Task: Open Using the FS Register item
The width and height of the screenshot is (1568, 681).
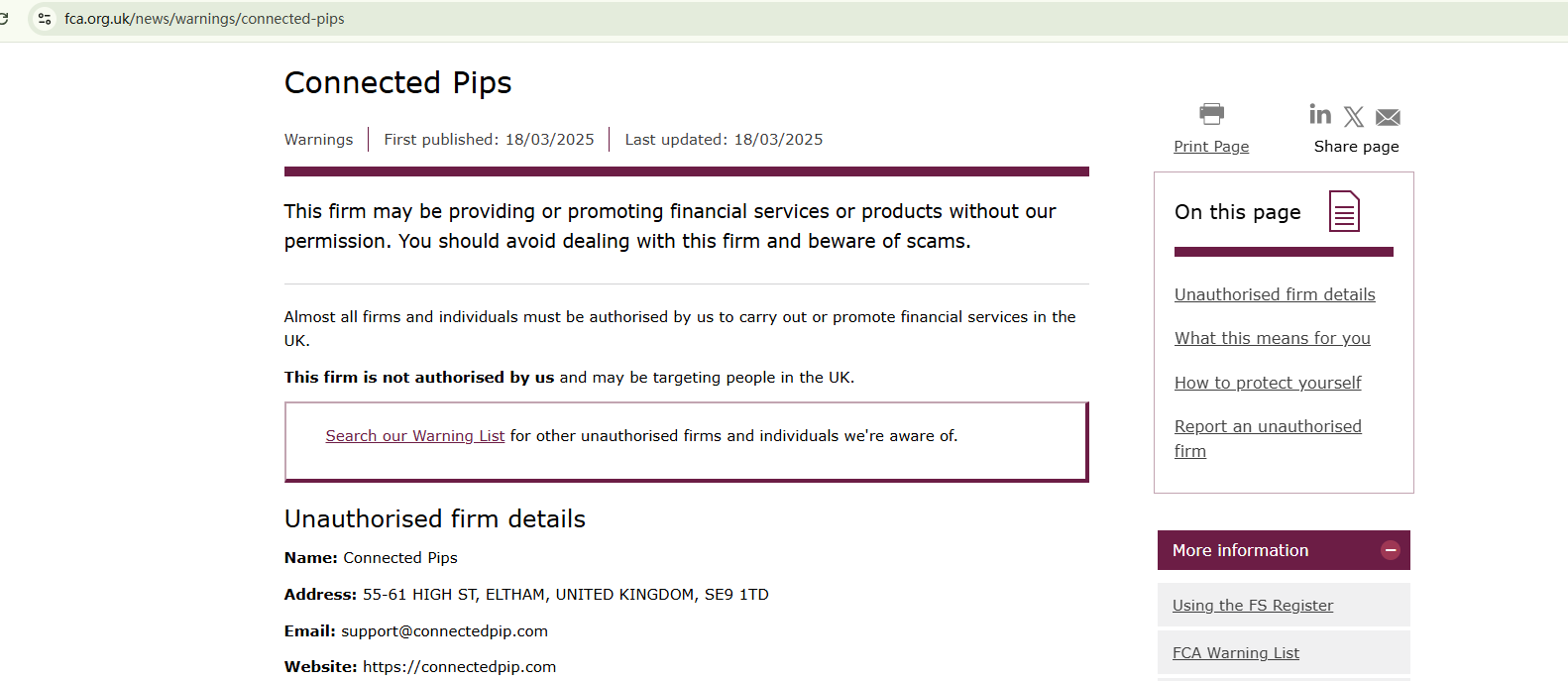Action: (1252, 606)
